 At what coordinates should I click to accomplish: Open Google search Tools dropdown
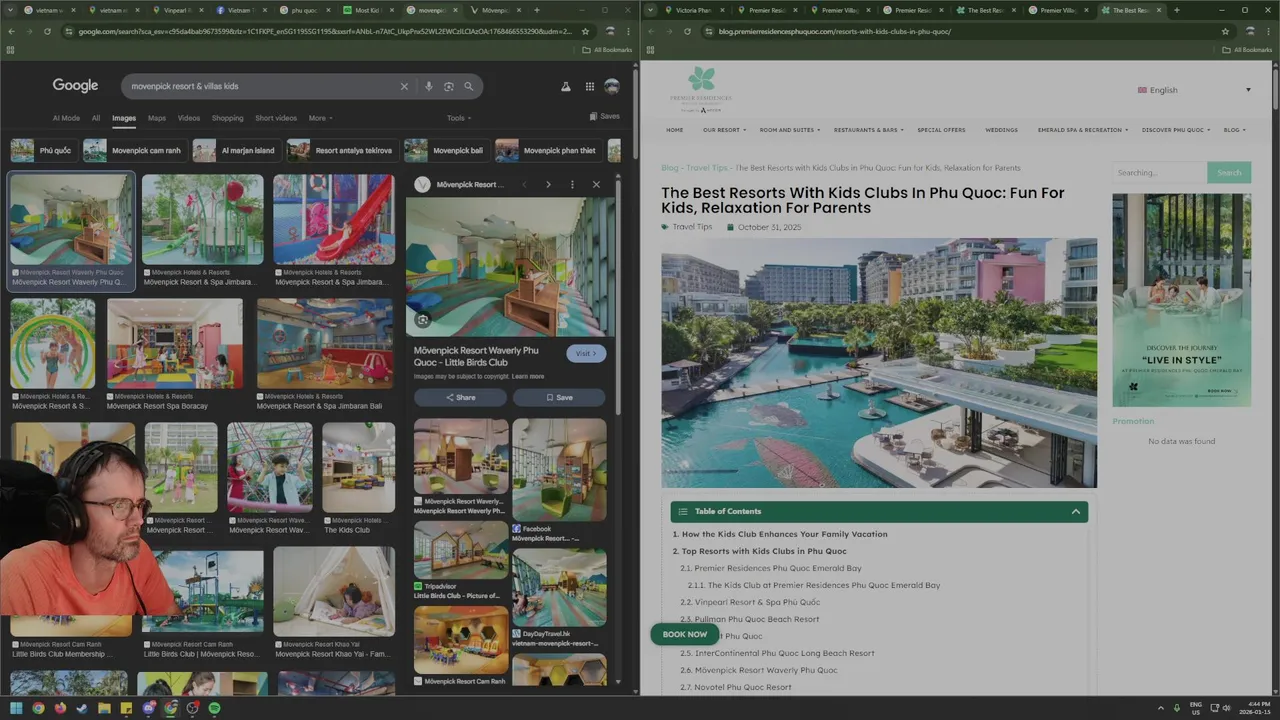click(x=458, y=118)
